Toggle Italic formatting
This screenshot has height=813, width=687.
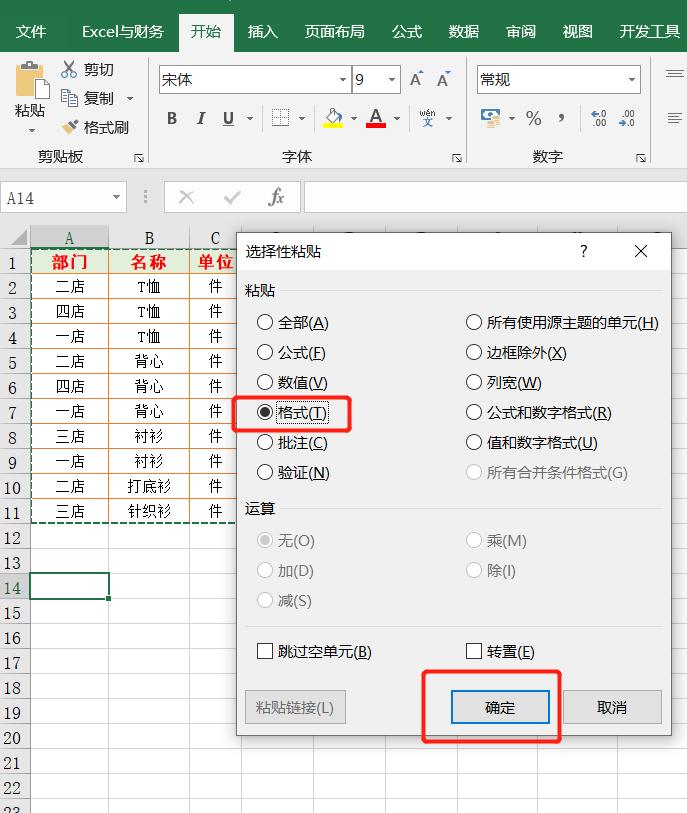201,119
